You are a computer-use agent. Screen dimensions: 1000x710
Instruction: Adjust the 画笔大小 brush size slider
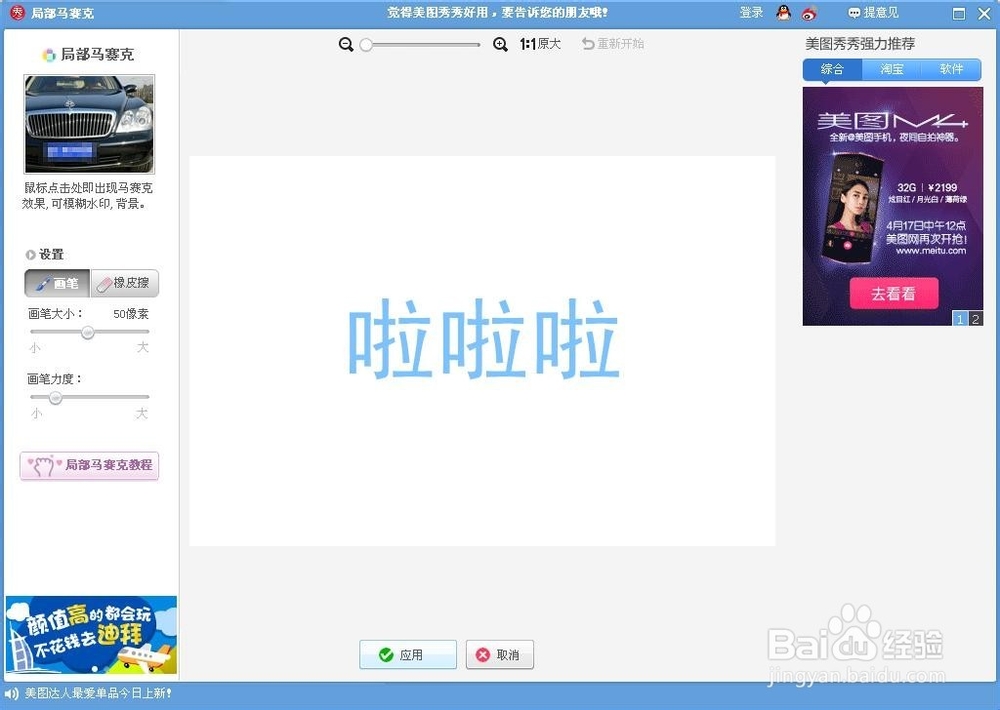[x=87, y=333]
